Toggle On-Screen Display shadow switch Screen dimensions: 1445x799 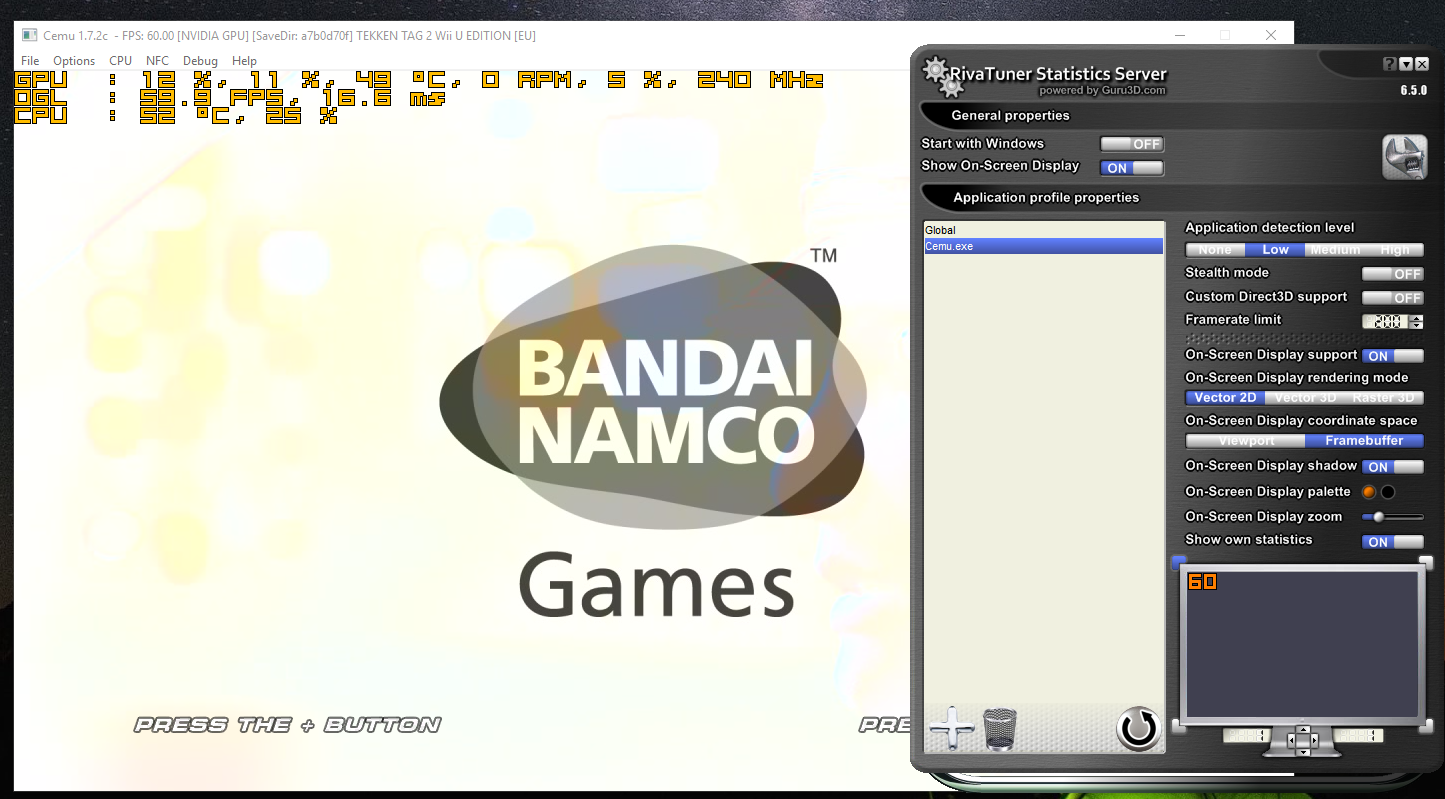[x=1393, y=466]
